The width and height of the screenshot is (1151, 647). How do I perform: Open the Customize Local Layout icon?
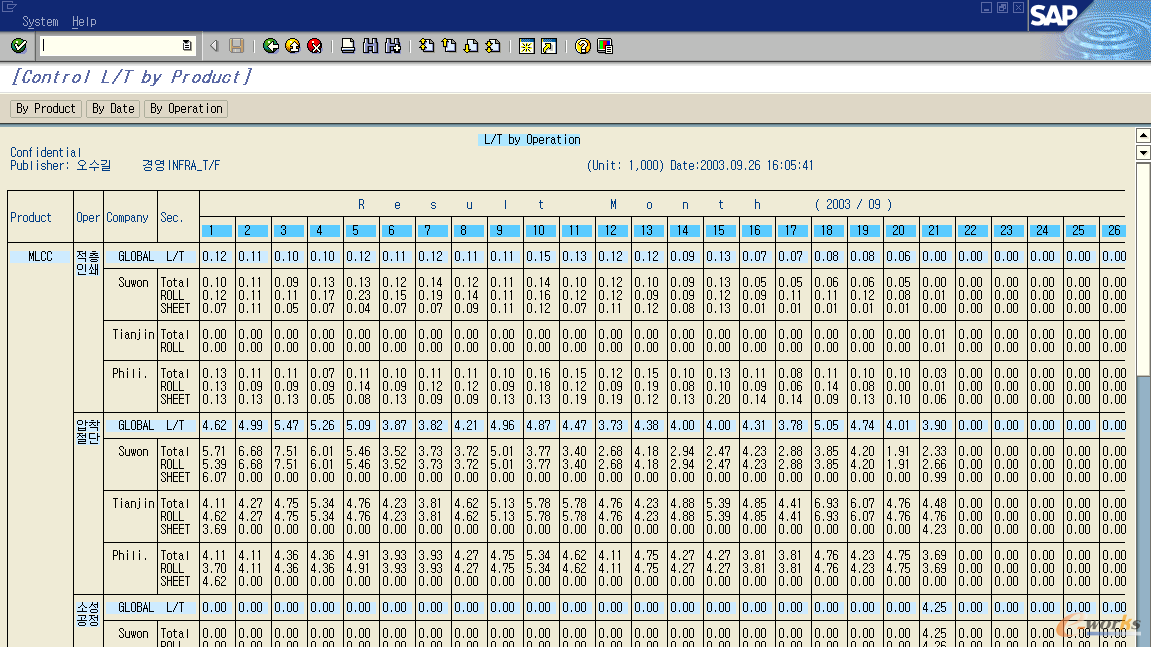(605, 46)
